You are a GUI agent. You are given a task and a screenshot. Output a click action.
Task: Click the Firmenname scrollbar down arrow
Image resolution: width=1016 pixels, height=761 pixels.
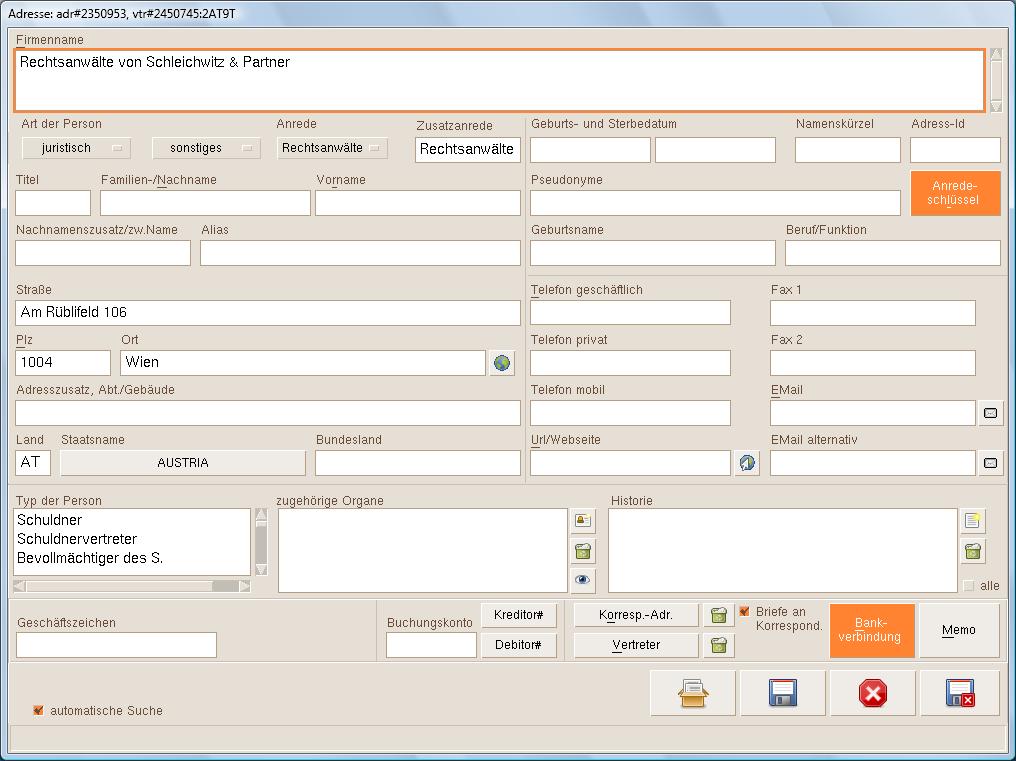[996, 106]
